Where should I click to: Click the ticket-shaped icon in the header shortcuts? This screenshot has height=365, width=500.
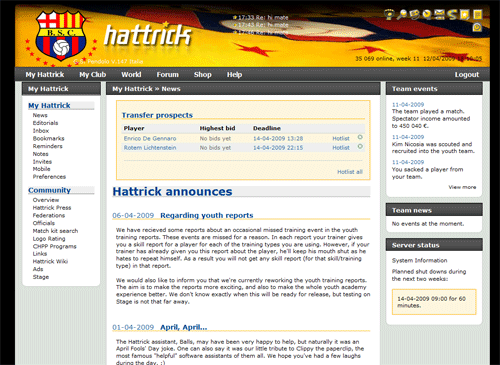(414, 14)
